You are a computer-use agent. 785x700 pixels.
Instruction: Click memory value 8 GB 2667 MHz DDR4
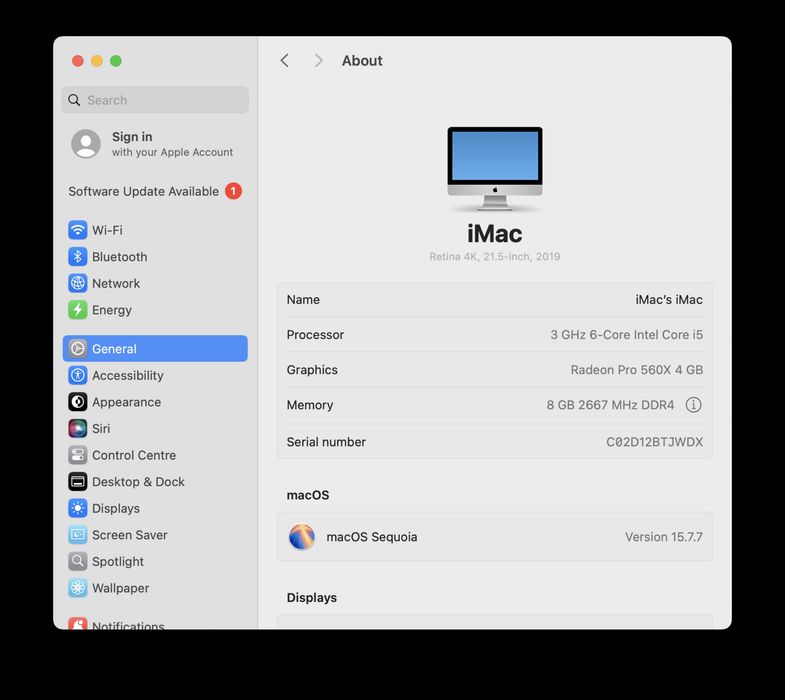coord(610,405)
